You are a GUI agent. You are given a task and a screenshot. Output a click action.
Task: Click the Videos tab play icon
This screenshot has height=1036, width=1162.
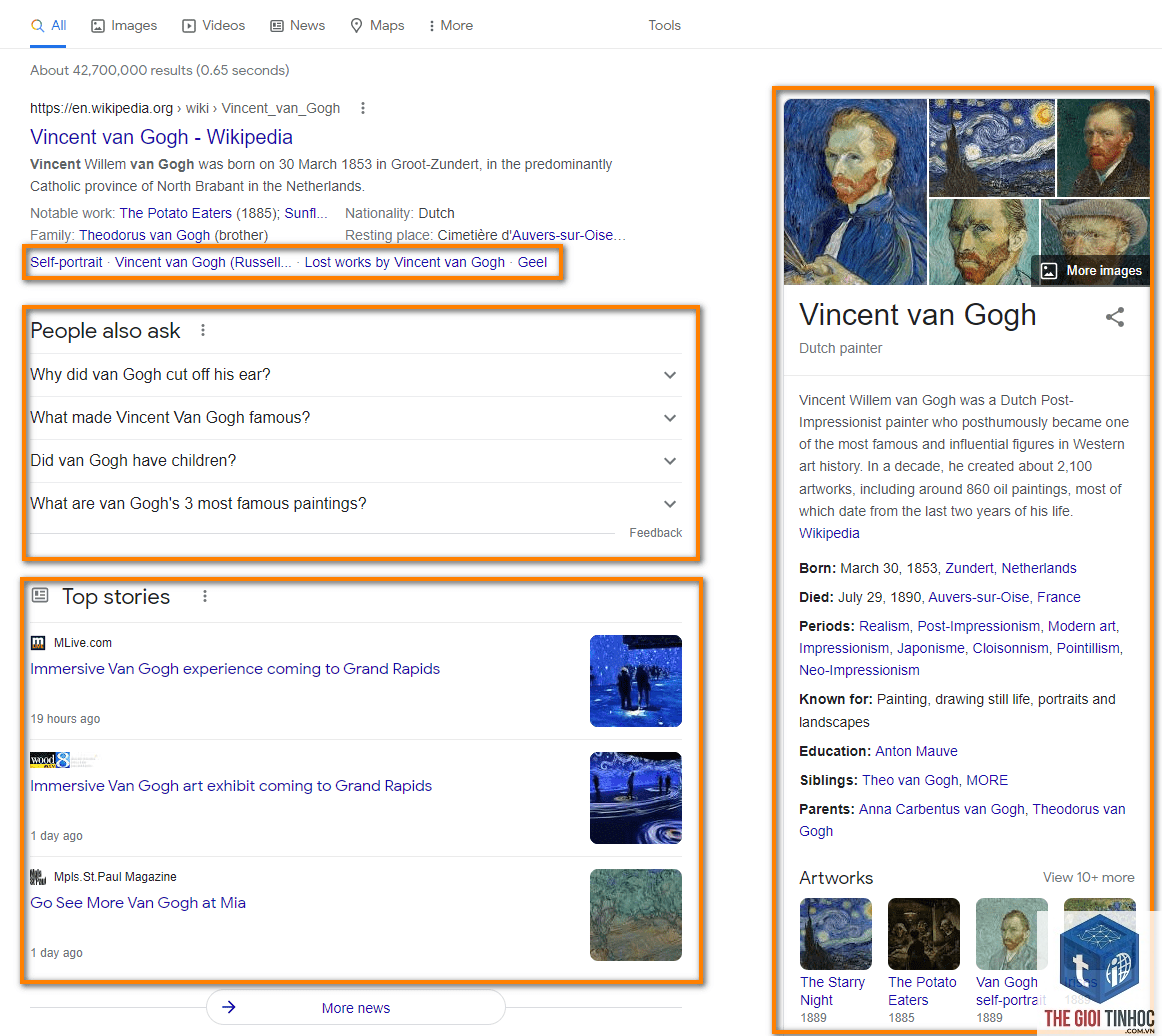click(189, 26)
